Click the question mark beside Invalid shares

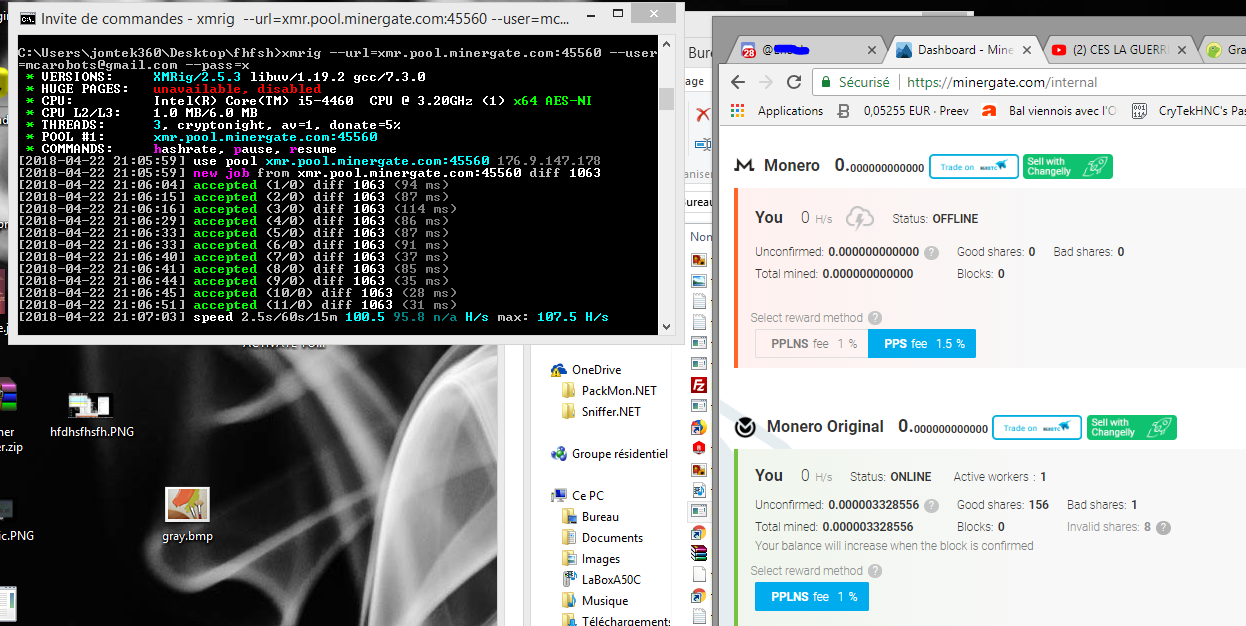[x=1161, y=527]
